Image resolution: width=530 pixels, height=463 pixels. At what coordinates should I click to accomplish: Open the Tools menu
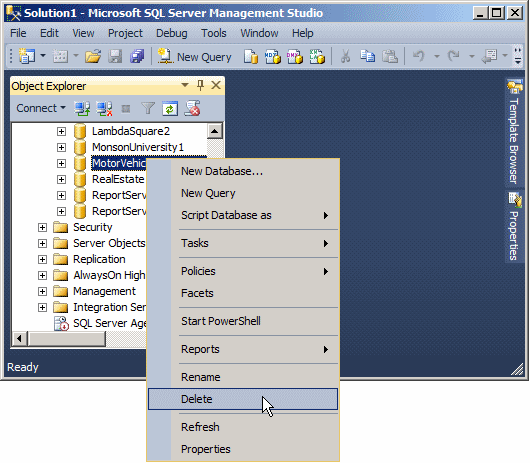click(214, 33)
